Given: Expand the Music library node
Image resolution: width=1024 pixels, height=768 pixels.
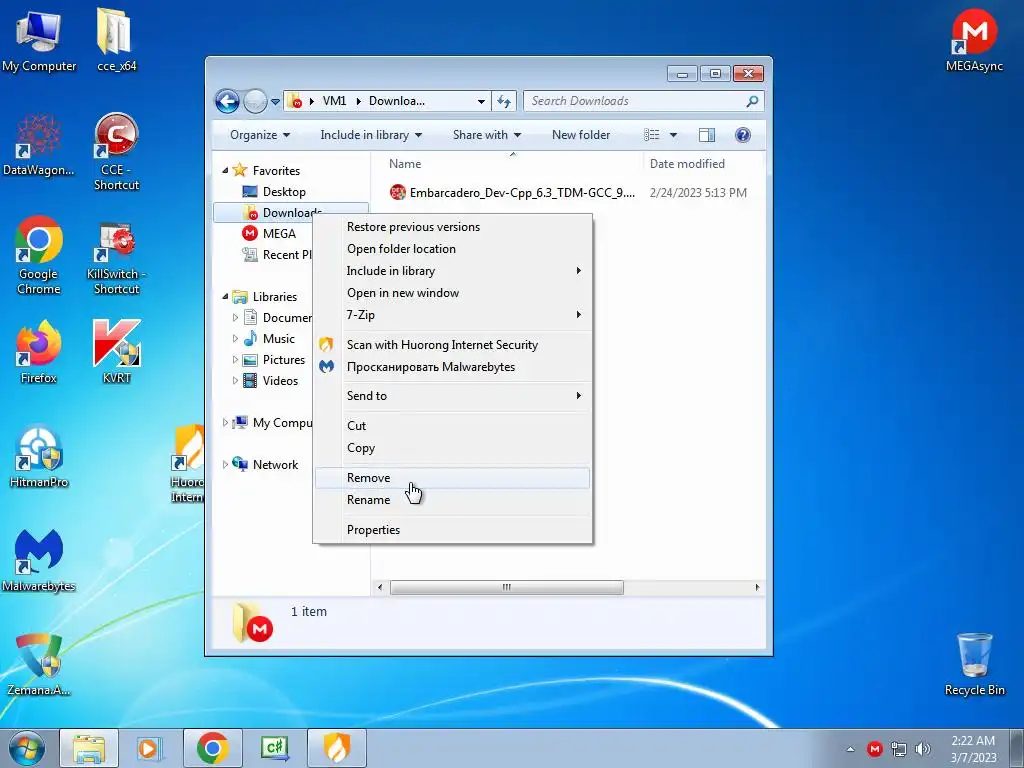Looking at the screenshot, I should (235, 338).
